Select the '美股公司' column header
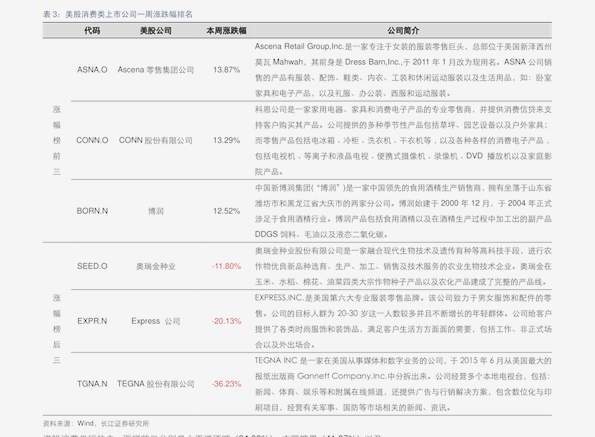The width and height of the screenshot is (595, 437). pyautogui.click(x=156, y=31)
